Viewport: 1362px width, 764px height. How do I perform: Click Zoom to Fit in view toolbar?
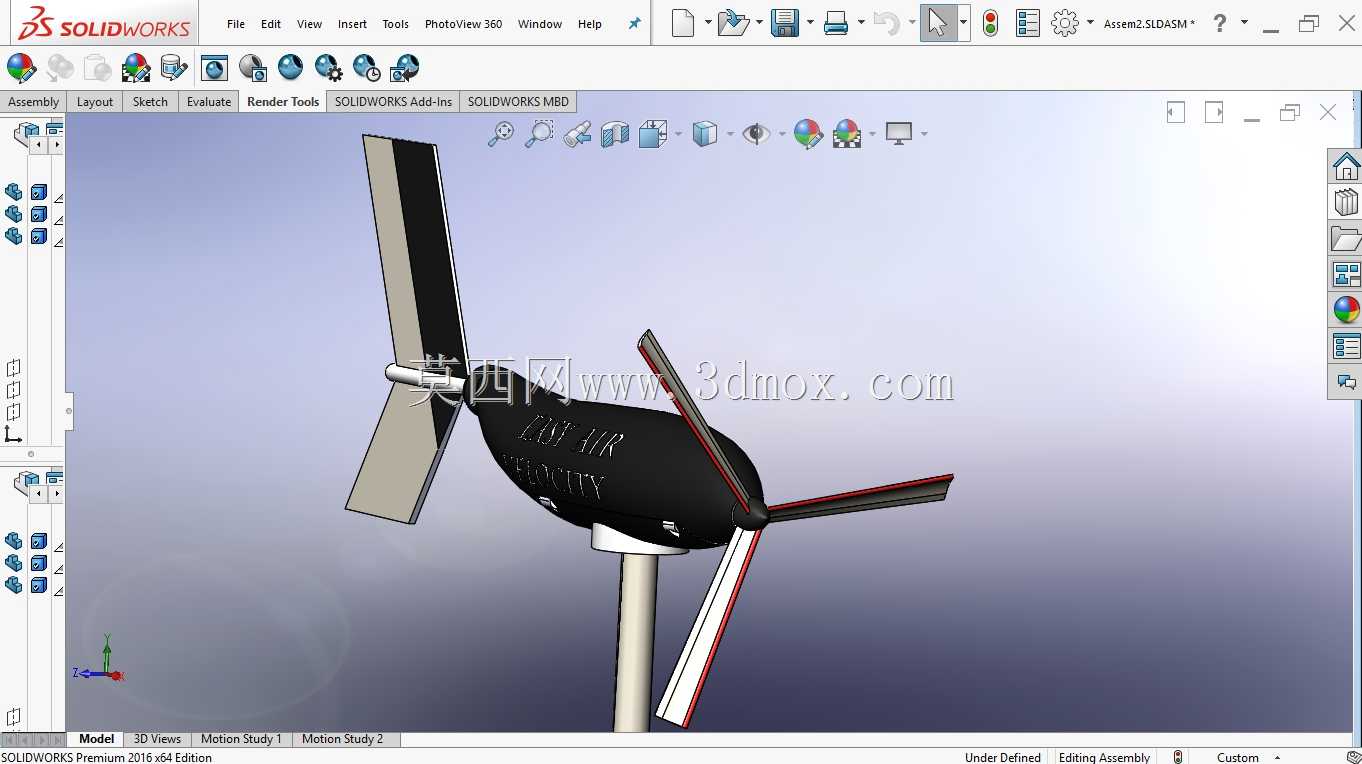[x=501, y=133]
